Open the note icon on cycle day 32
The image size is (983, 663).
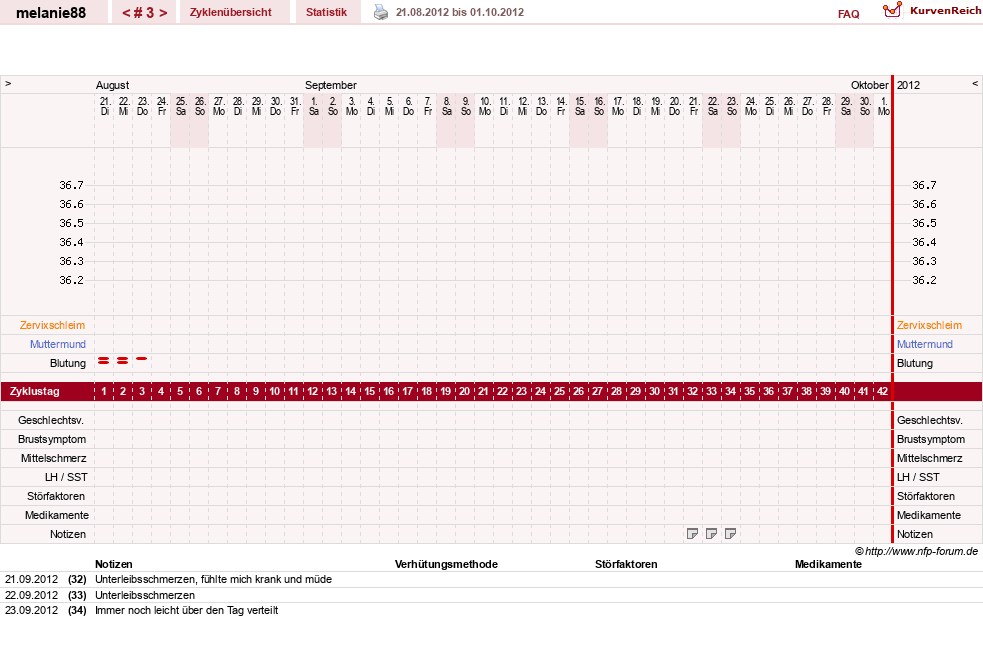pyautogui.click(x=692, y=534)
